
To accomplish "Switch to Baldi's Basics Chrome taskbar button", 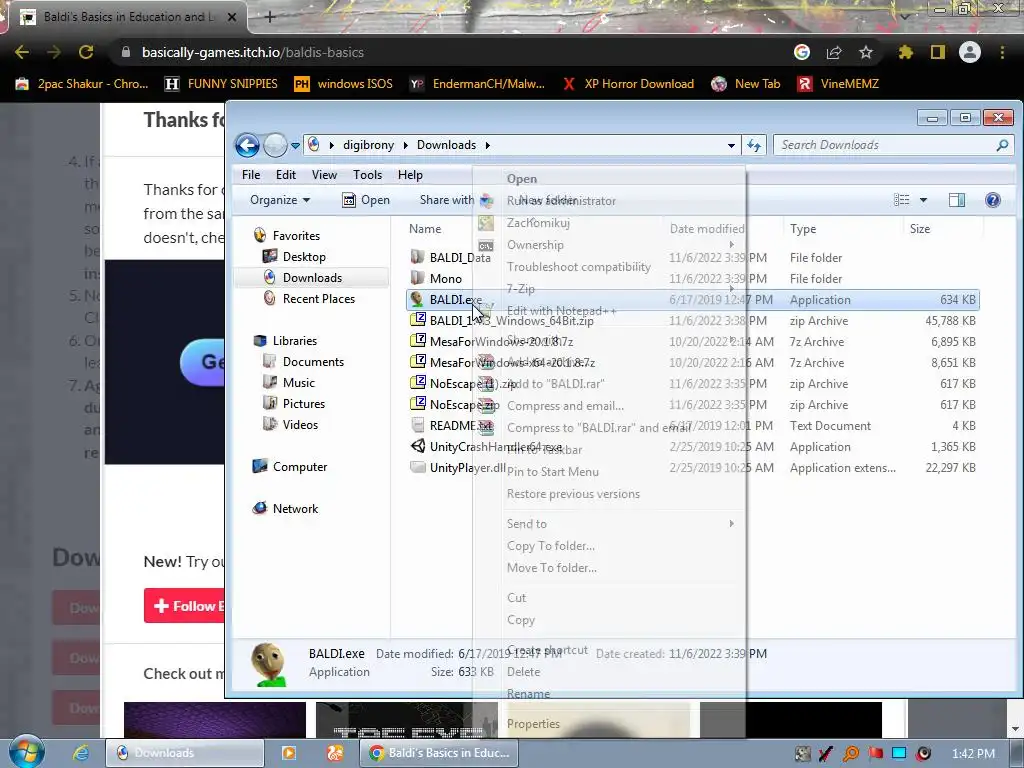I will pos(439,753).
